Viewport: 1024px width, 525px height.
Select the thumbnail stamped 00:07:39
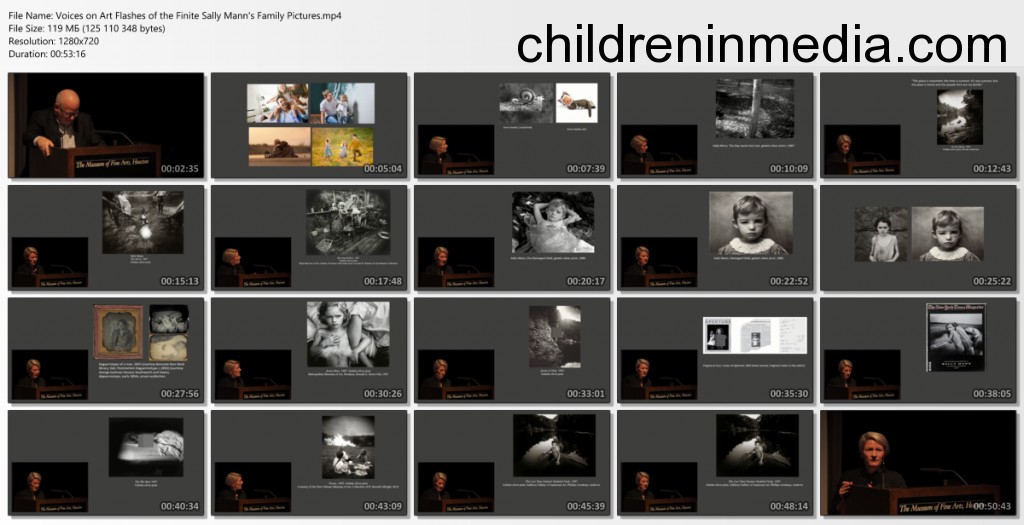click(512, 125)
